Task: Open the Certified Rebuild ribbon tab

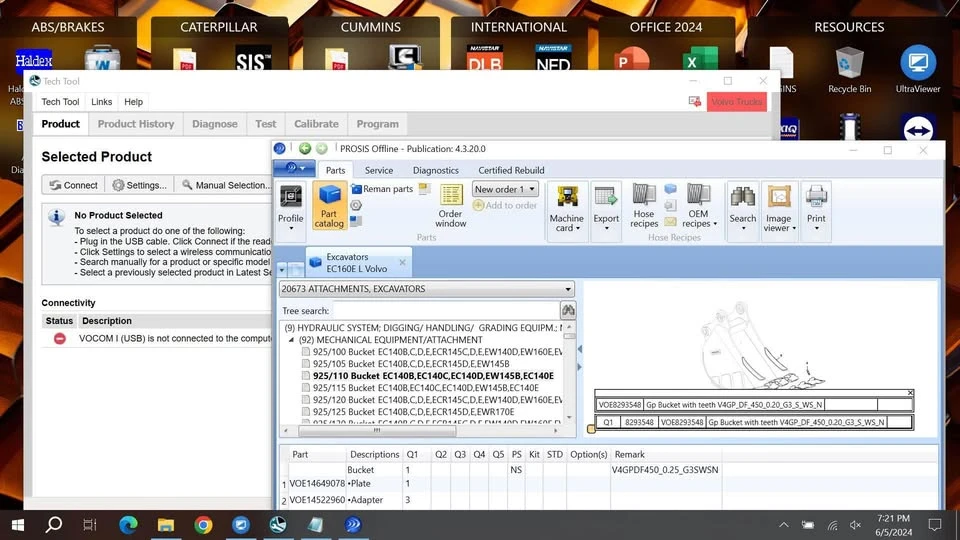Action: tap(511, 170)
